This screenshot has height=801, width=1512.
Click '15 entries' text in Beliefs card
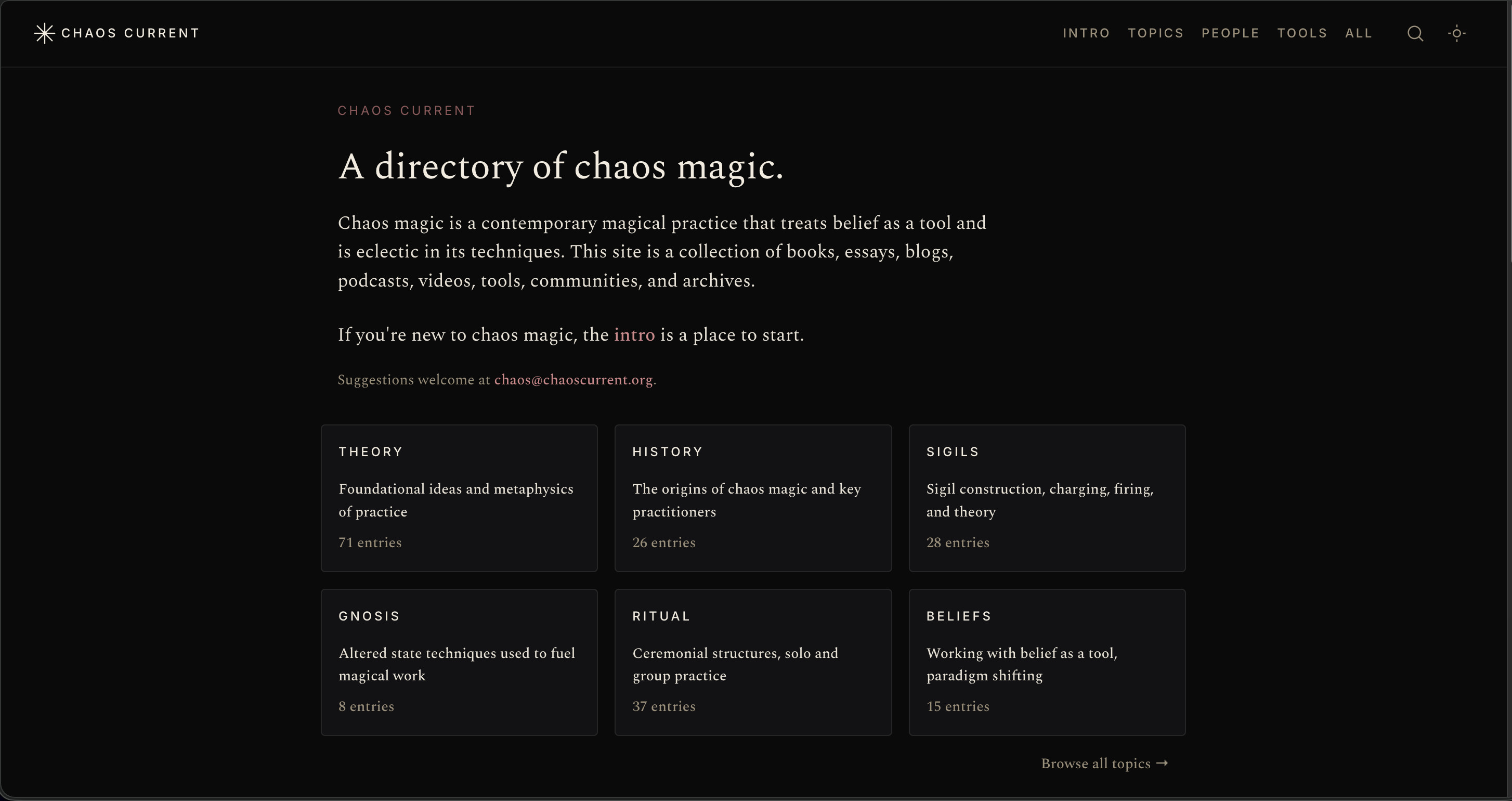(x=958, y=706)
